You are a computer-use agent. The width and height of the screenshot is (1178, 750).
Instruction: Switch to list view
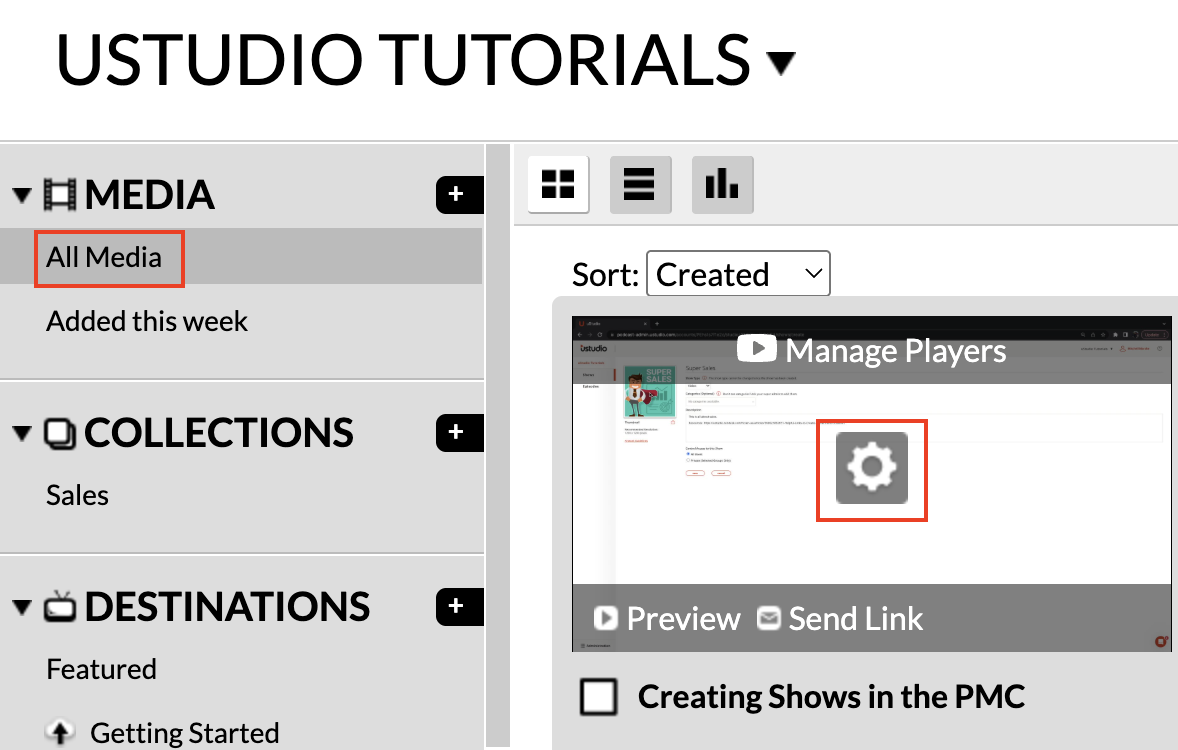(x=640, y=184)
